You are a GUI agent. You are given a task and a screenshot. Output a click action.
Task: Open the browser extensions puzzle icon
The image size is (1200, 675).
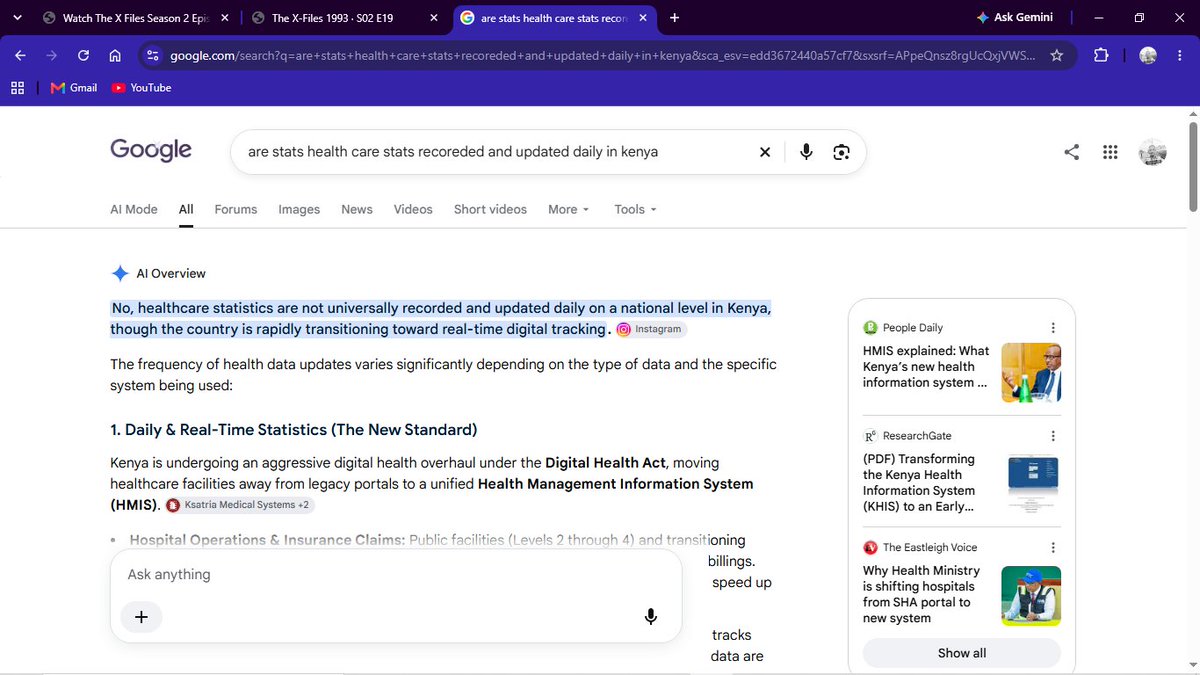[x=1101, y=56]
